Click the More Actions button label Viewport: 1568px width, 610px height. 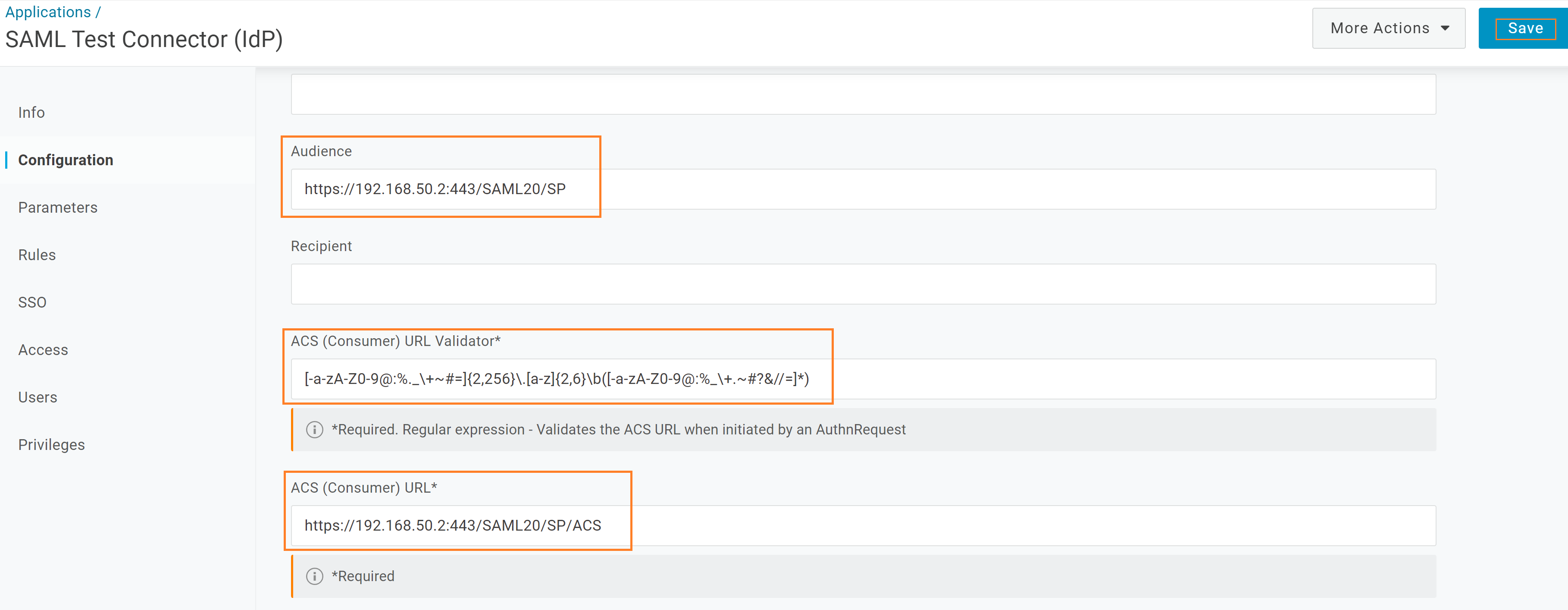pos(1379,28)
